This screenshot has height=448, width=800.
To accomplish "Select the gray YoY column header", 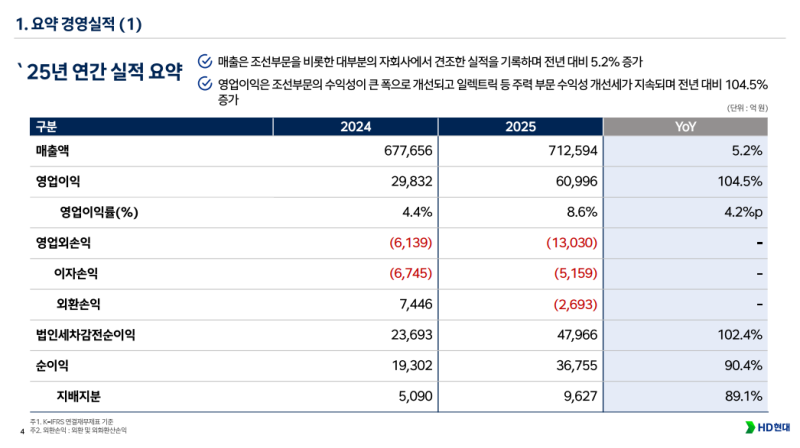I will tap(687, 127).
